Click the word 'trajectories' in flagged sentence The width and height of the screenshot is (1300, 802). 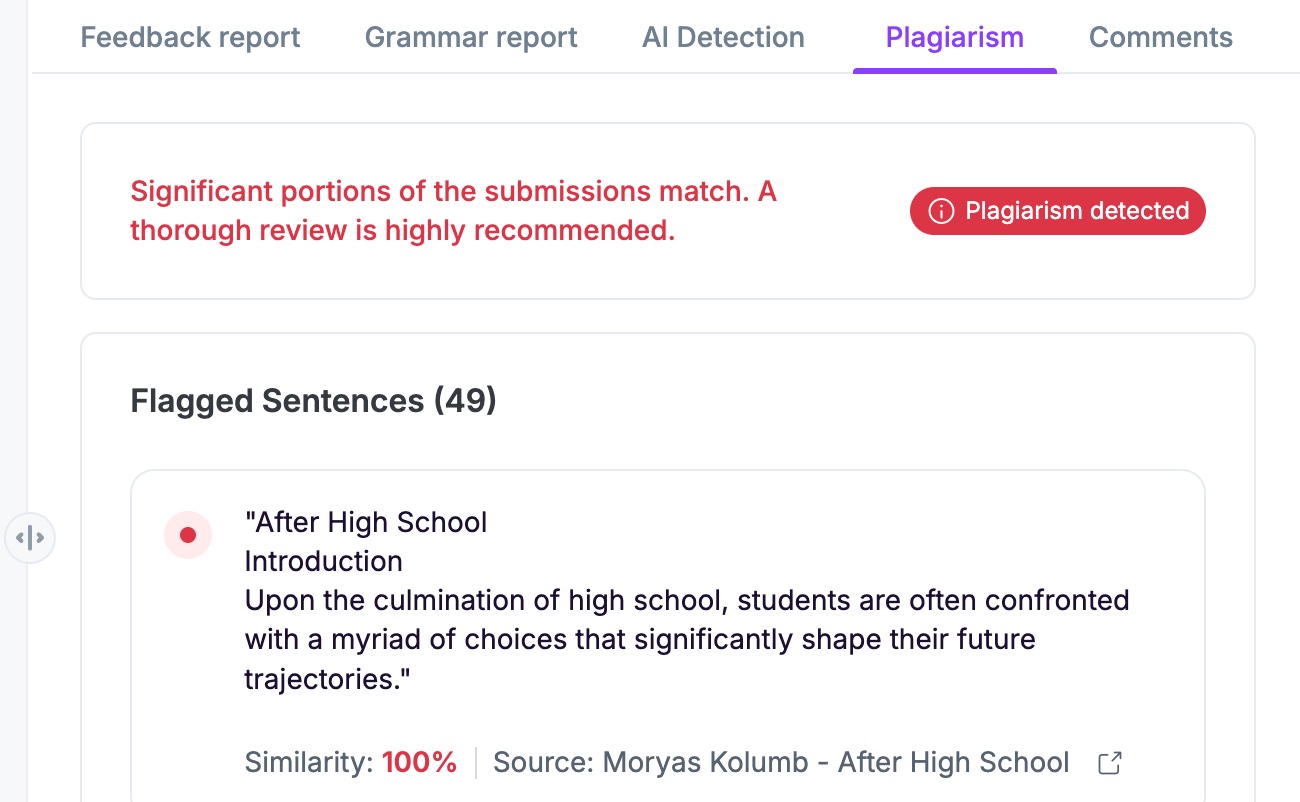tap(321, 680)
